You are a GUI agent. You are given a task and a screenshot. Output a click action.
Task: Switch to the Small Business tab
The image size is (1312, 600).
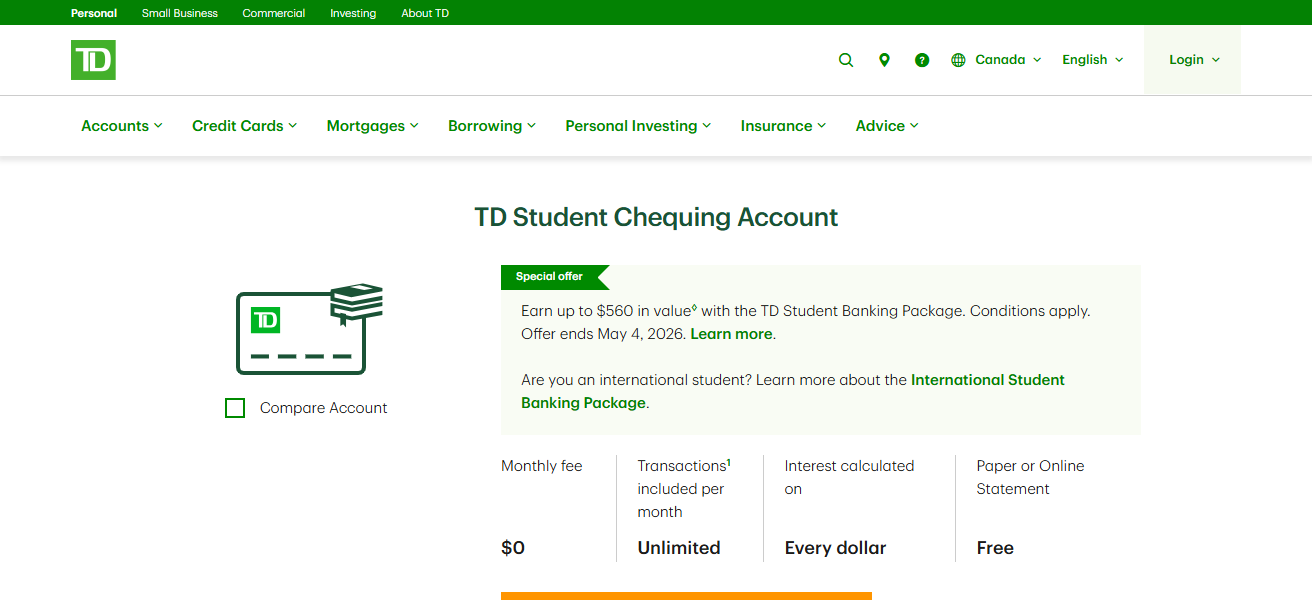point(179,12)
